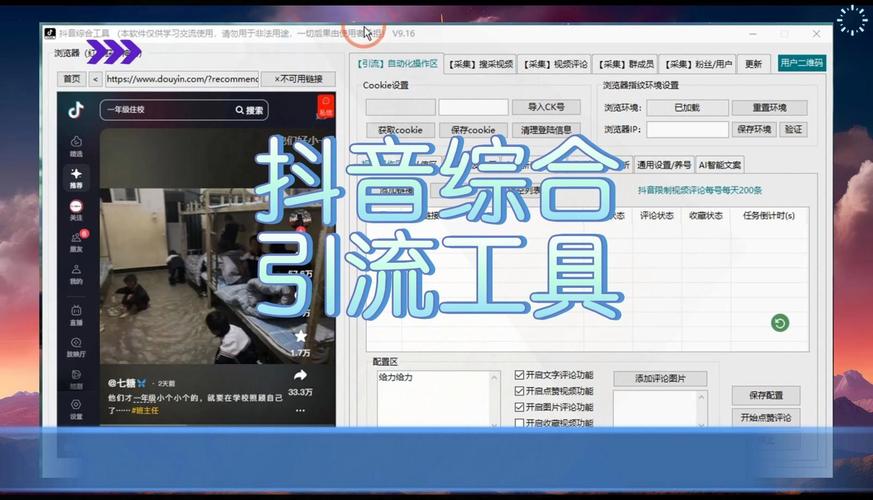Toggle 开启图片评论功能 checkbox
Viewport: 873px width, 500px height.
(519, 407)
